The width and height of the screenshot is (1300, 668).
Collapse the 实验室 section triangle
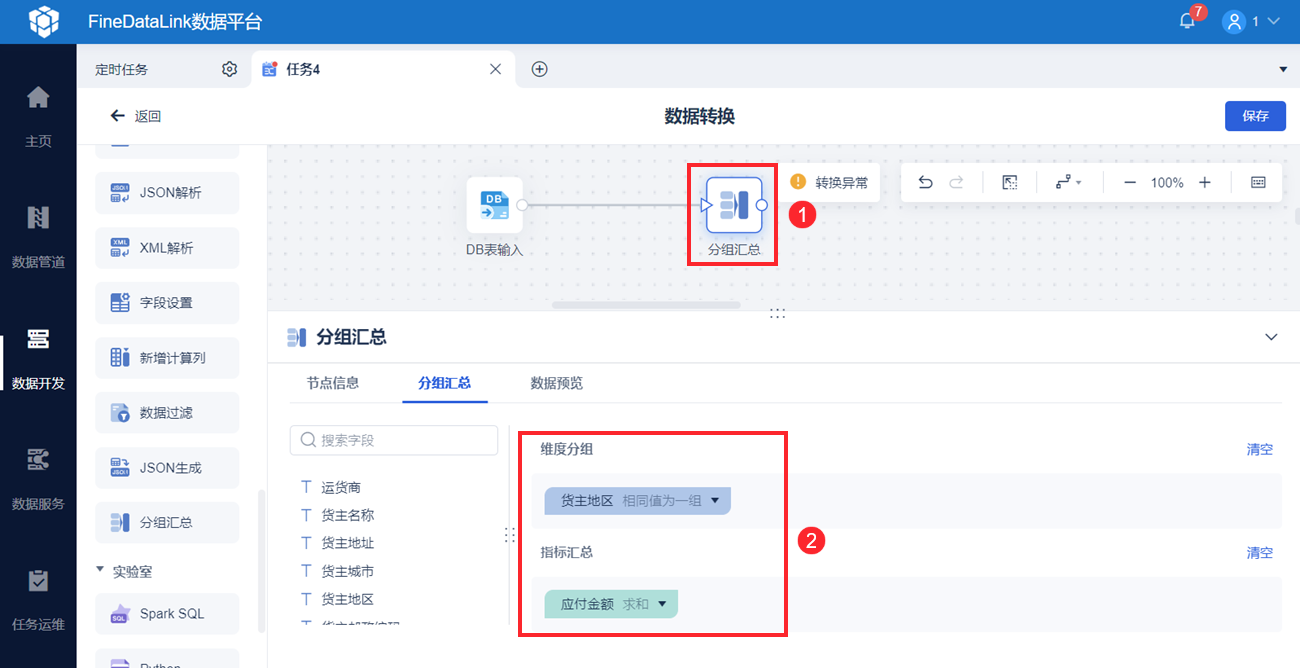click(x=100, y=570)
